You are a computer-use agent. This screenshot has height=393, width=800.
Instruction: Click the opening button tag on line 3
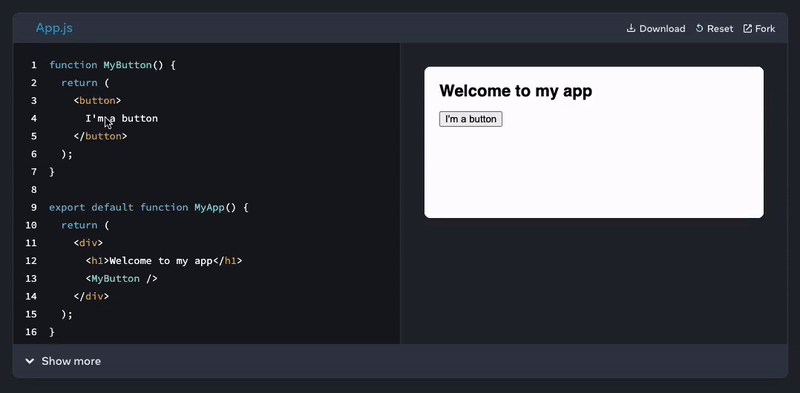97,101
